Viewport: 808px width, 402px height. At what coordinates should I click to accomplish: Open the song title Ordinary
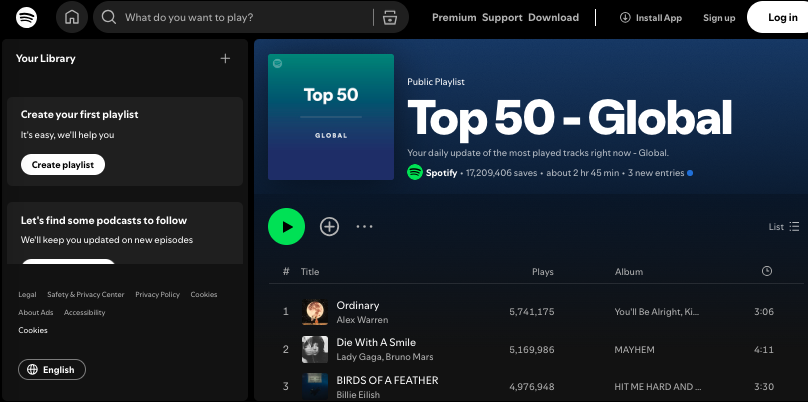coord(358,305)
